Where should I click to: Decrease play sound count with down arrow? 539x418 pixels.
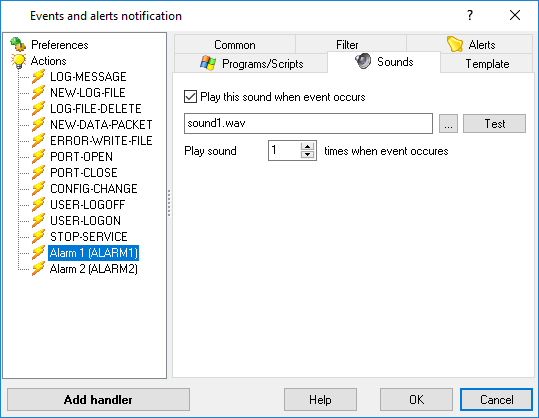click(307, 154)
